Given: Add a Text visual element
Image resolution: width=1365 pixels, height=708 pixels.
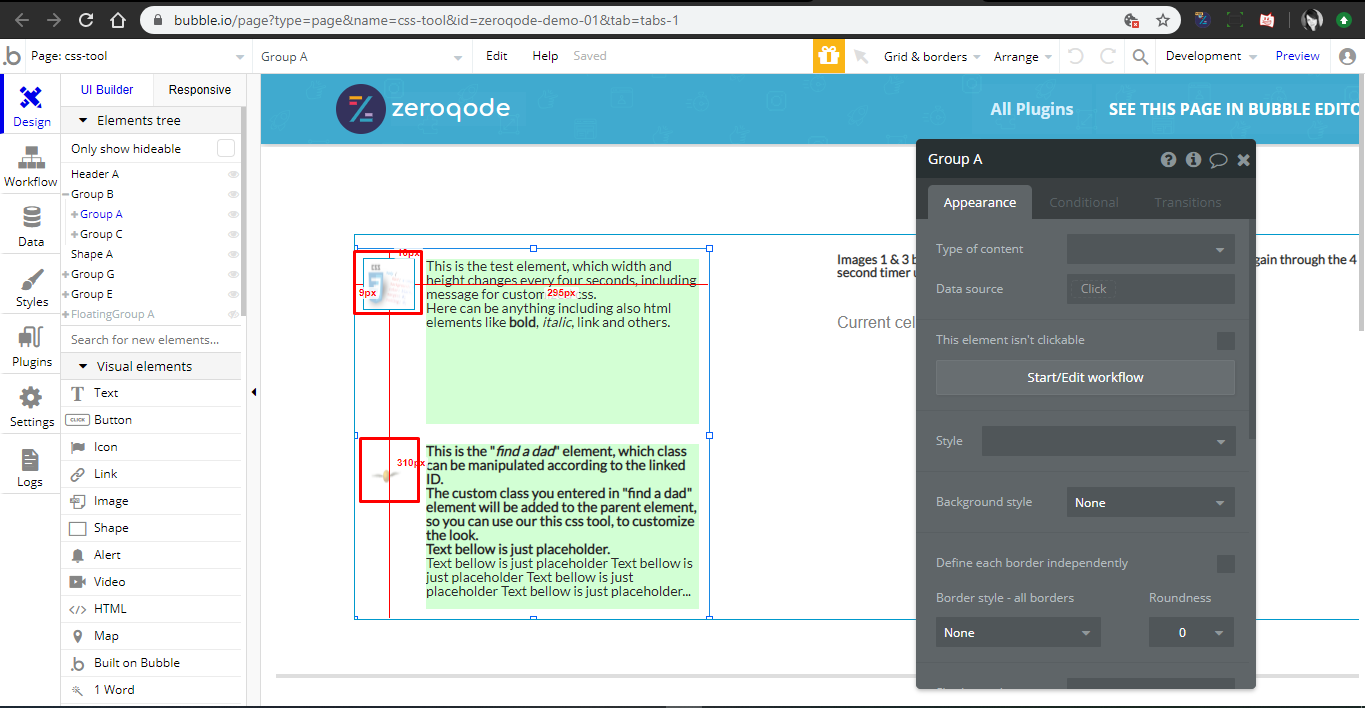Looking at the screenshot, I should (153, 393).
